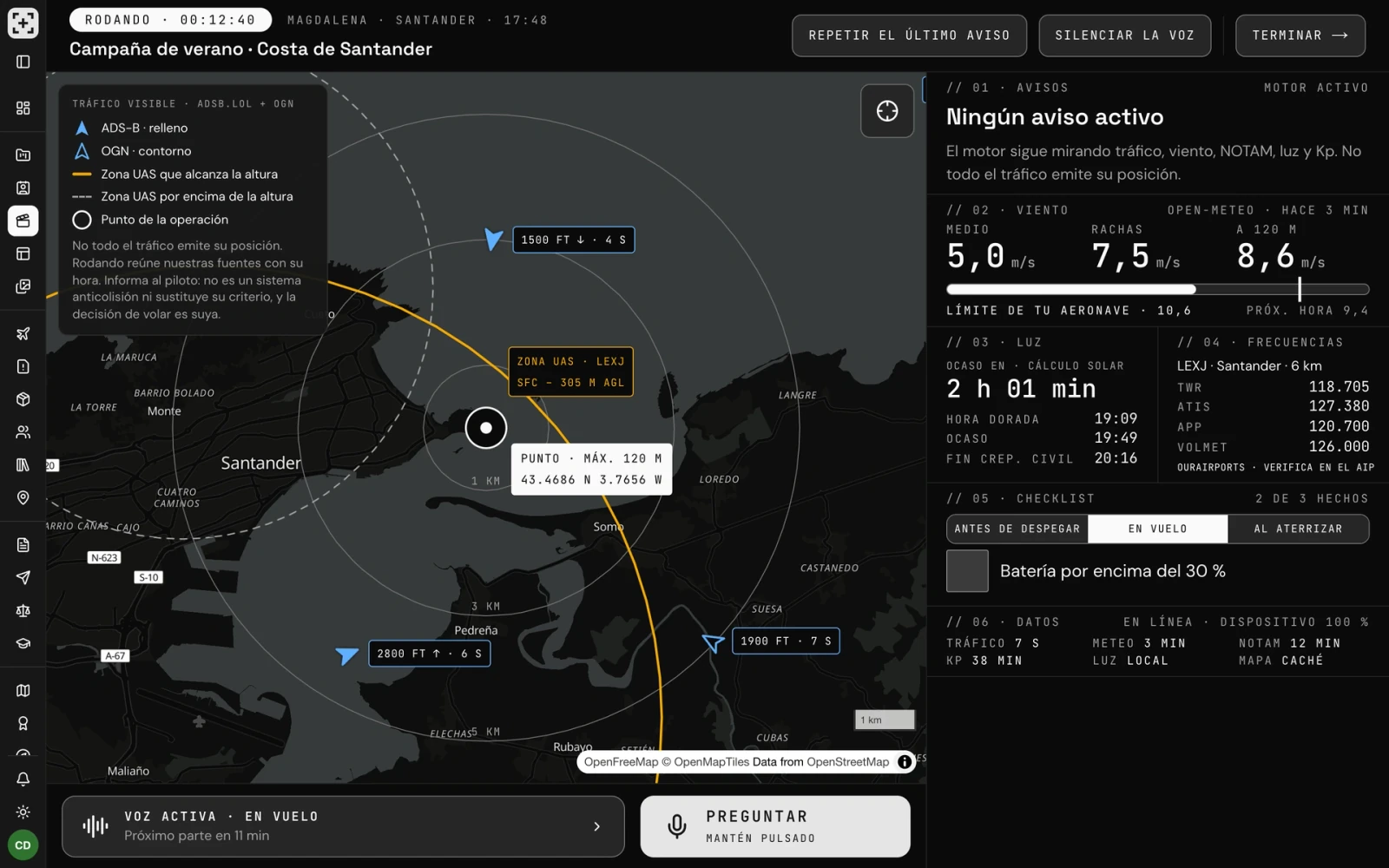Open the sun theme settings icon
Viewport: 1389px width, 868px height.
coord(23,812)
